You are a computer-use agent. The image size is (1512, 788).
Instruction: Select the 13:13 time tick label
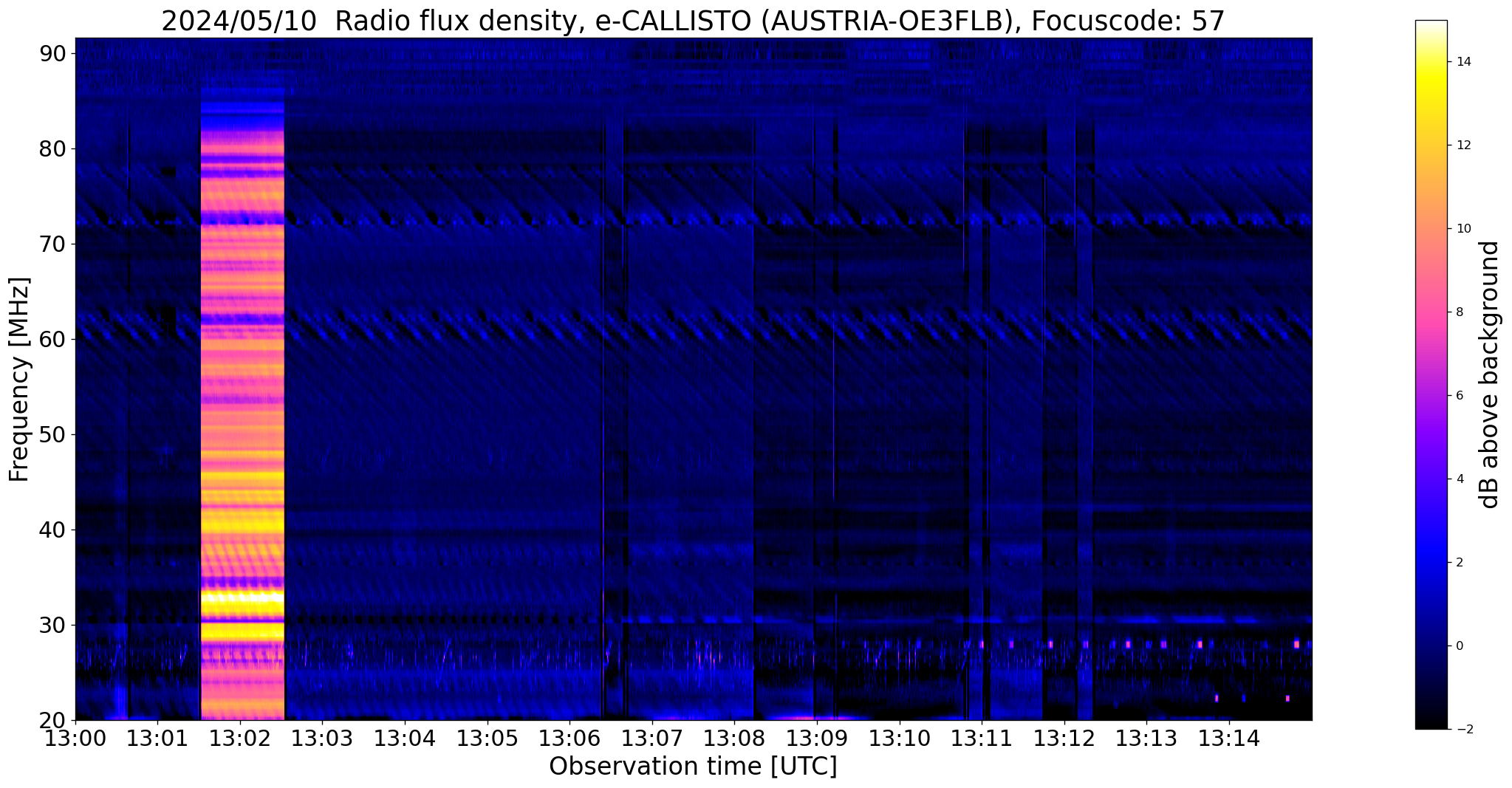pyautogui.click(x=1146, y=738)
